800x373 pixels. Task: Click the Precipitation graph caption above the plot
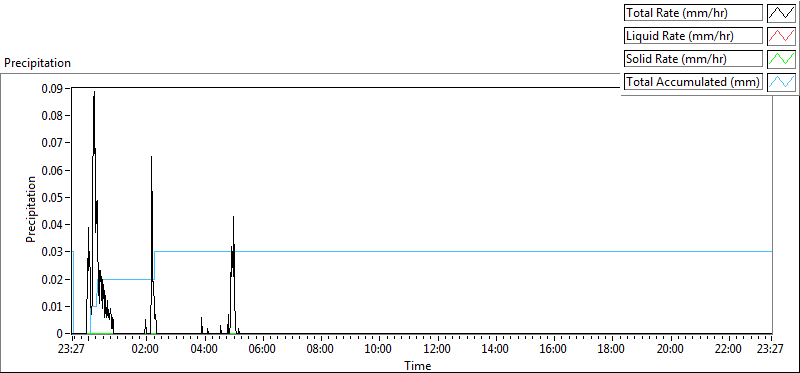click(x=37, y=63)
